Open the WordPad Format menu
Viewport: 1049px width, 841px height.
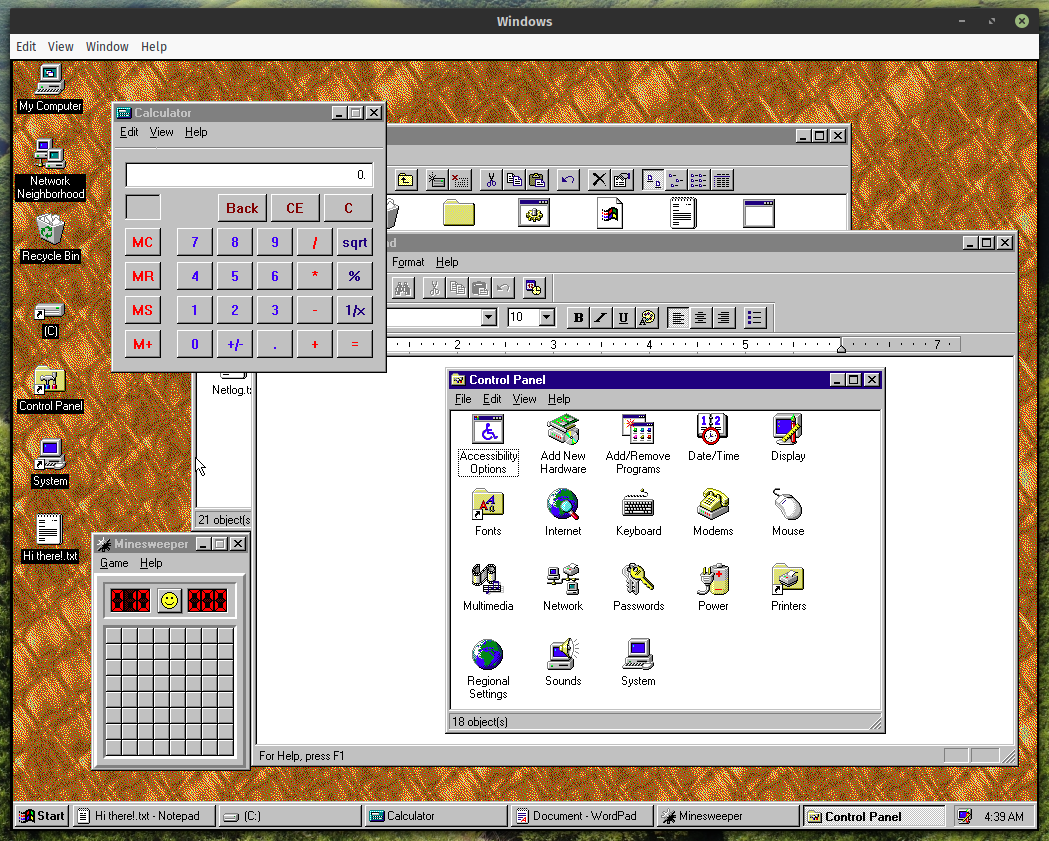pyautogui.click(x=408, y=262)
